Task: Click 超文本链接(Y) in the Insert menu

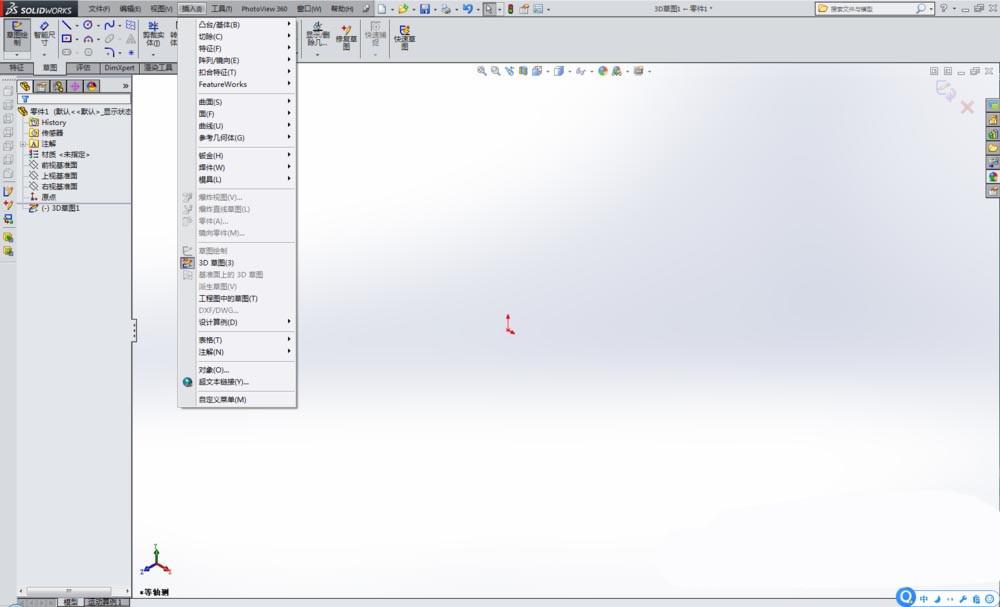Action: (227, 382)
